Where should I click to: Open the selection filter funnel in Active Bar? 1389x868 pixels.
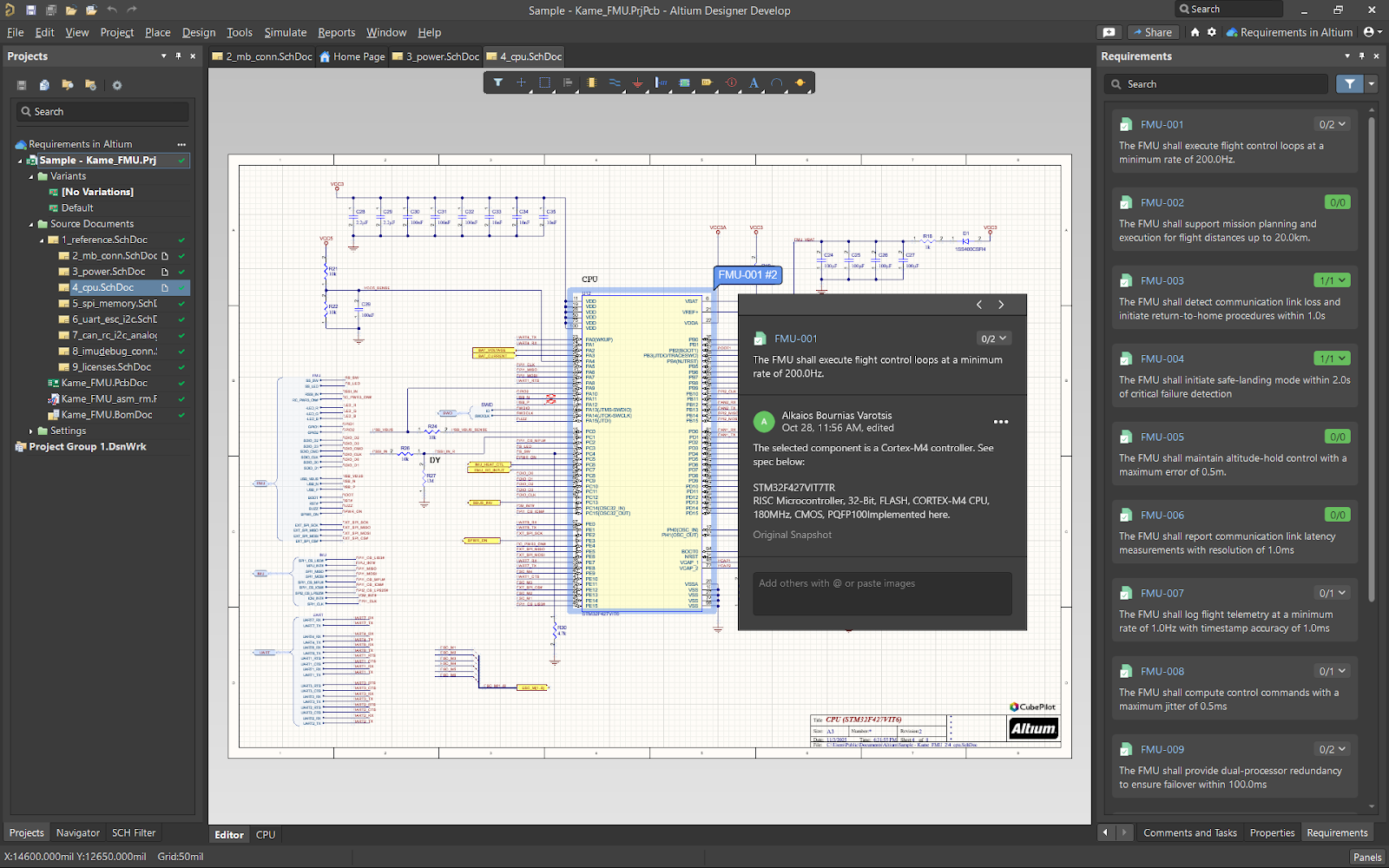[x=498, y=83]
